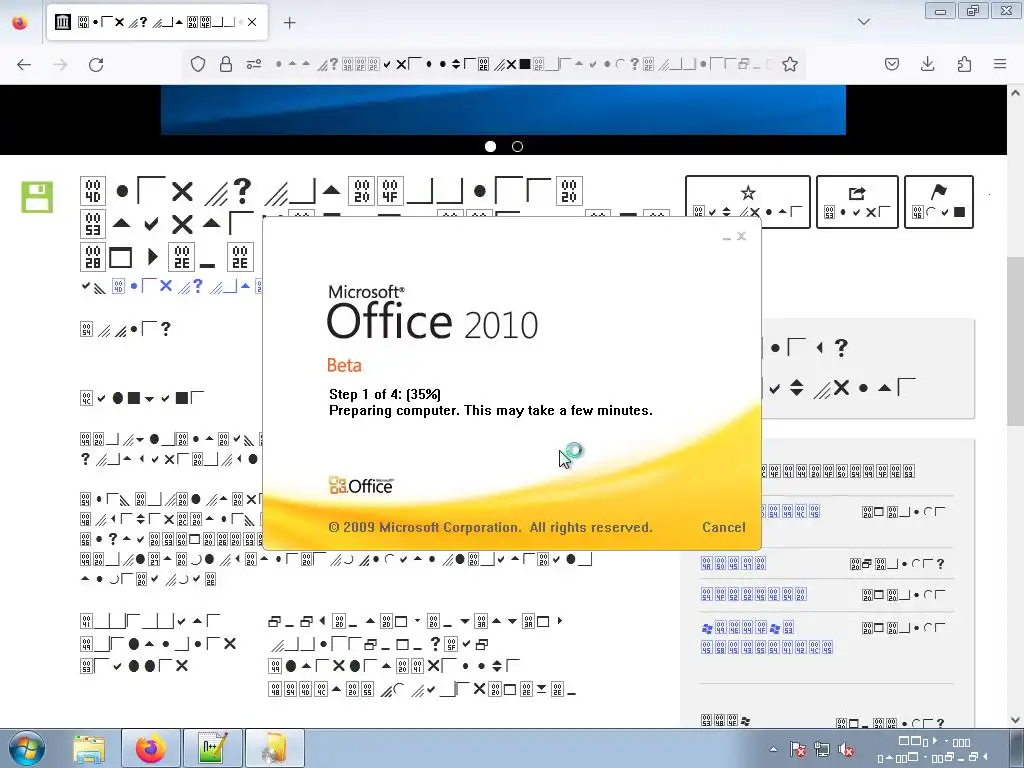The height and width of the screenshot is (768, 1024).
Task: Go back one page in Firefox
Action: 24,65
